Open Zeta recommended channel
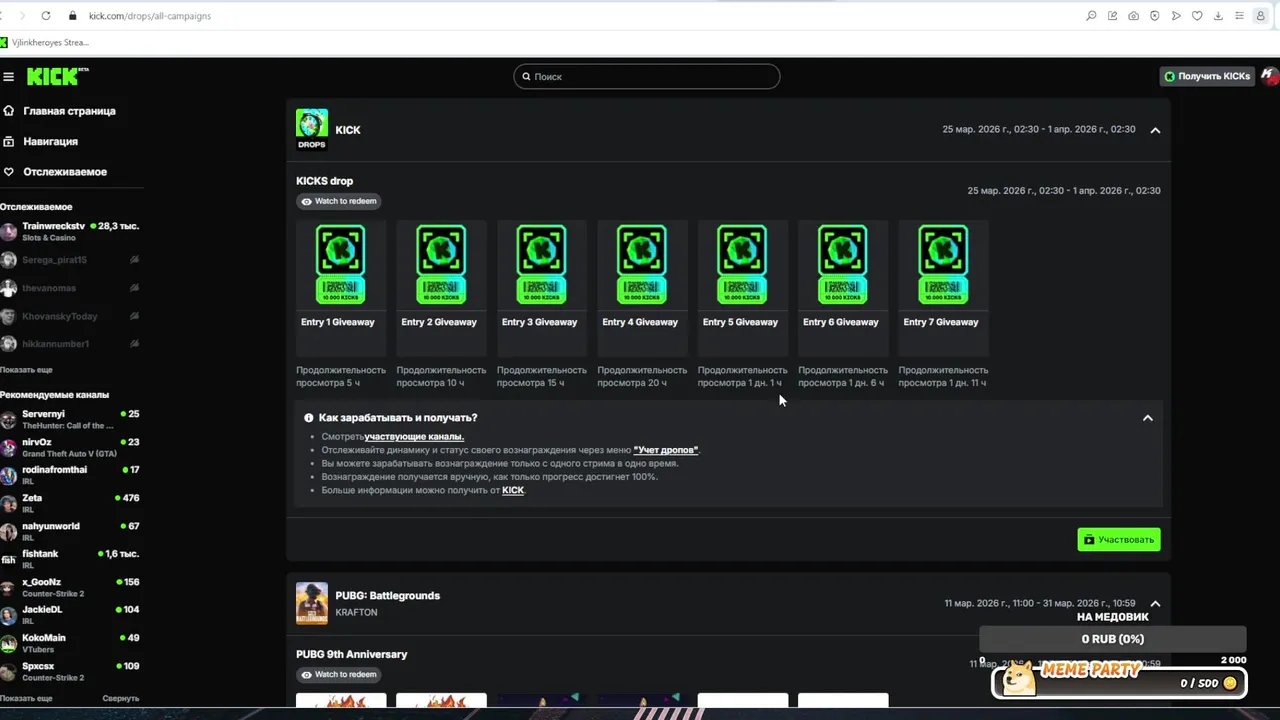The height and width of the screenshot is (720, 1280). pos(70,503)
